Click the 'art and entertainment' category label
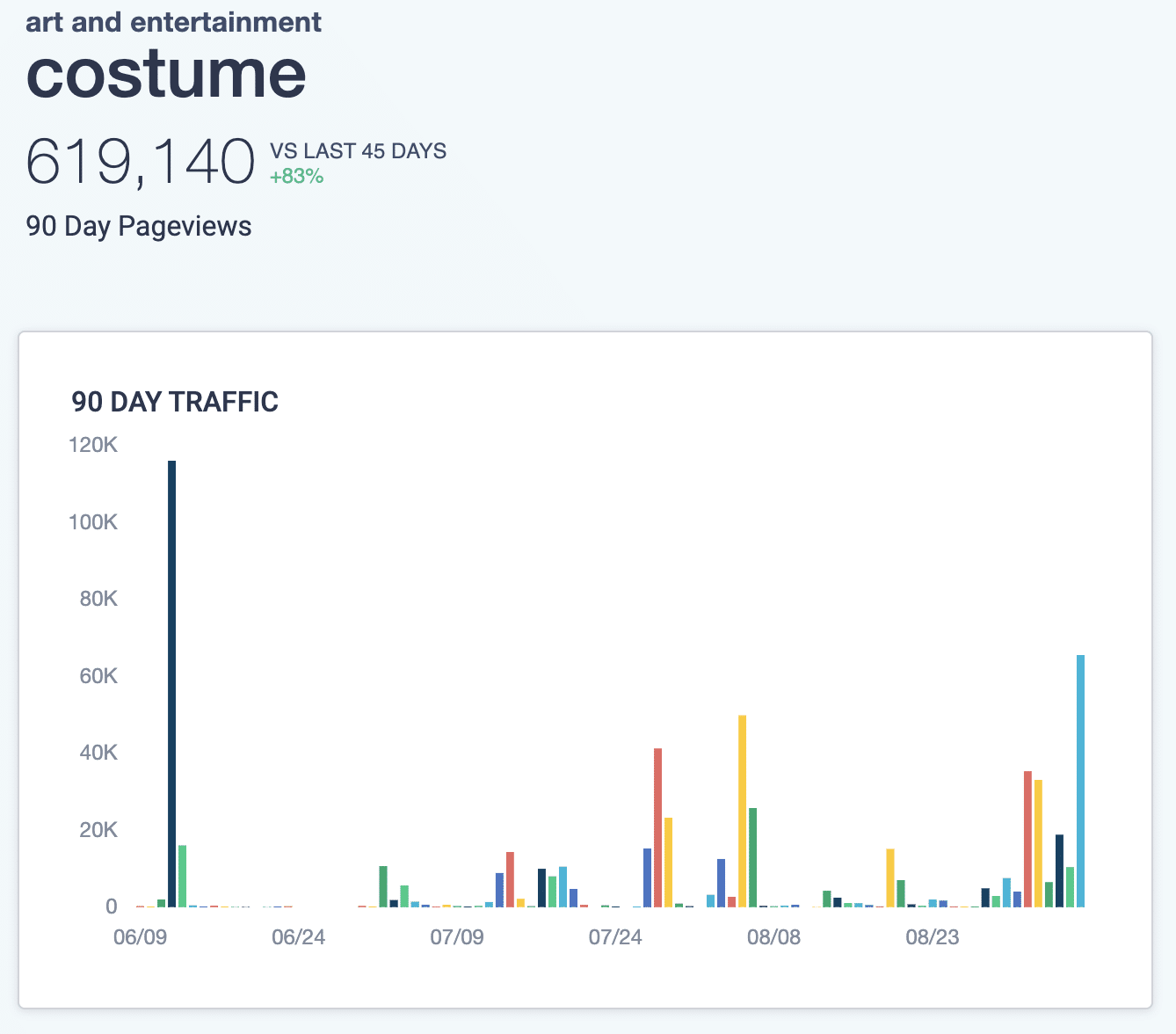 [174, 21]
